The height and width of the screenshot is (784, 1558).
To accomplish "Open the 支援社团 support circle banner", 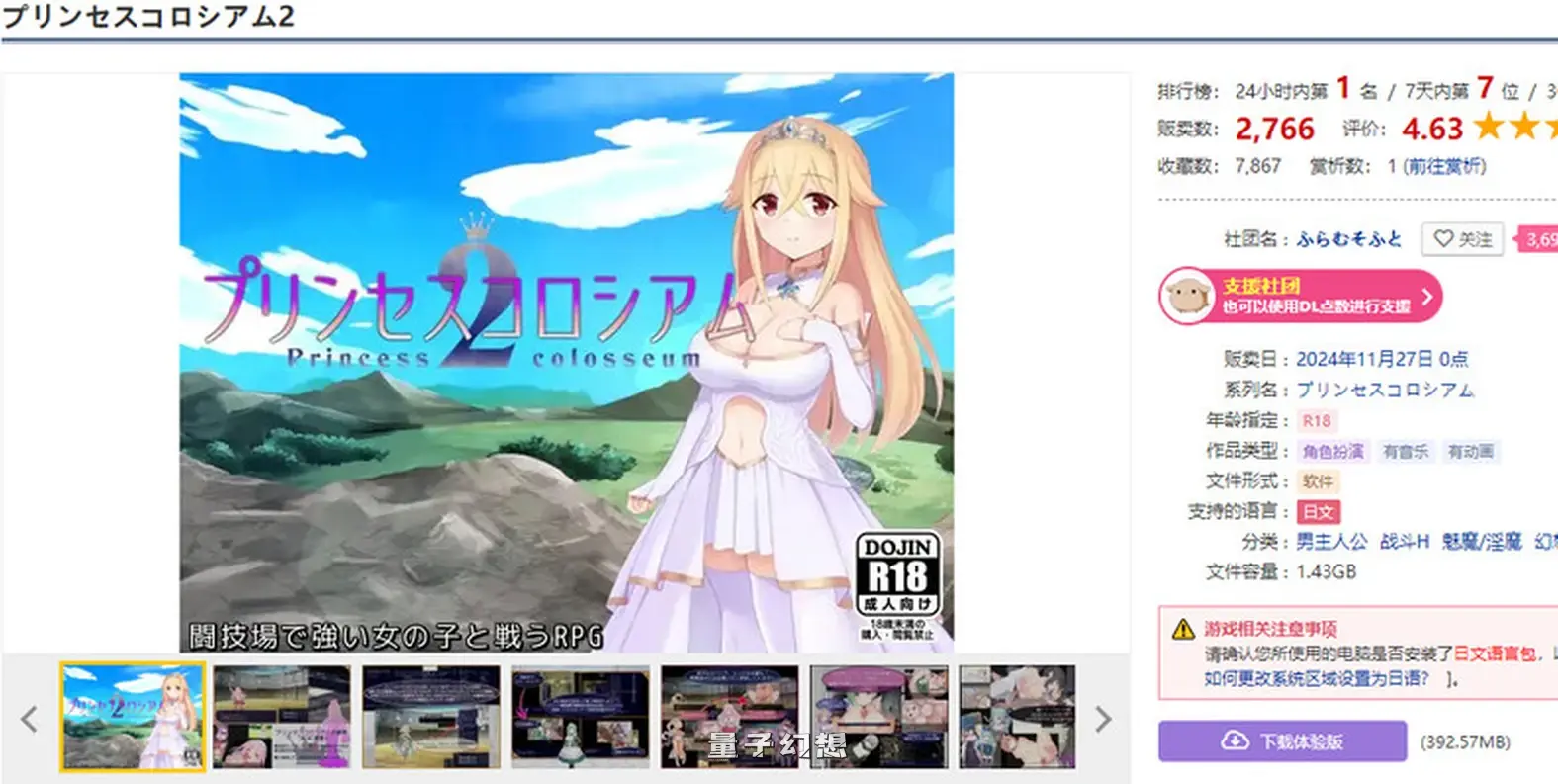I will pos(1301,296).
